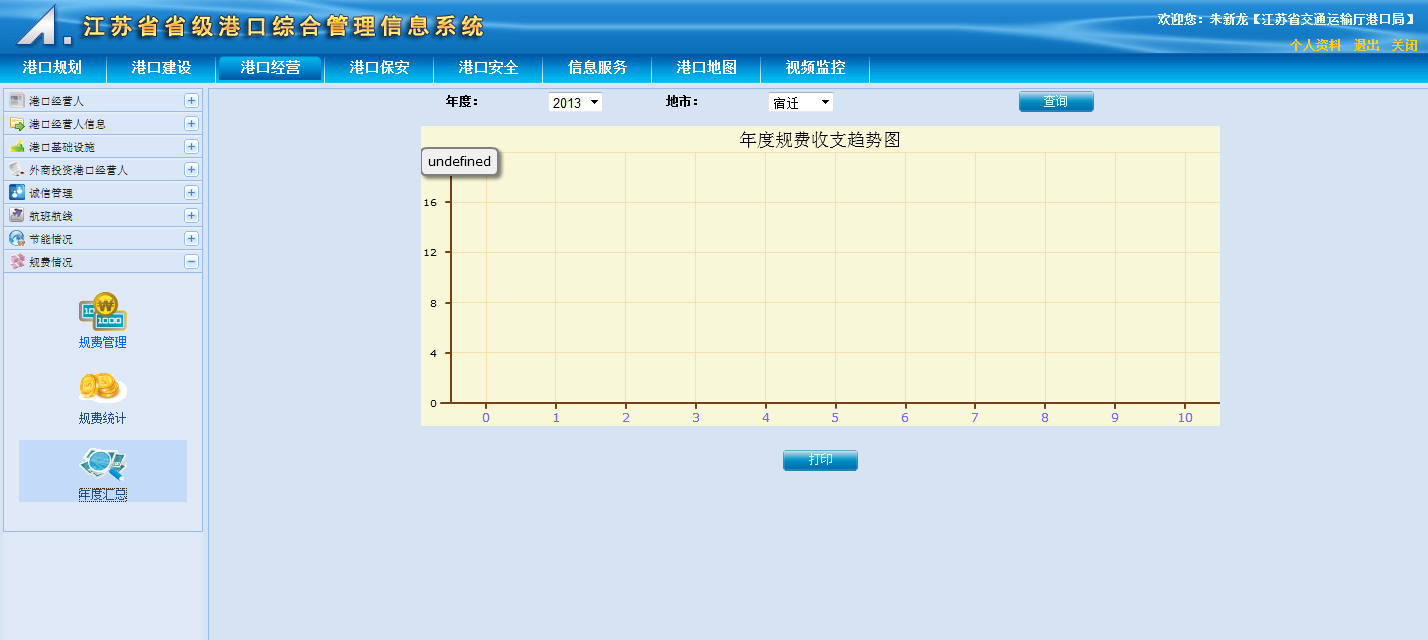Go to the 港口地图 menu tab
Screen dimensions: 1428x640
[x=706, y=68]
